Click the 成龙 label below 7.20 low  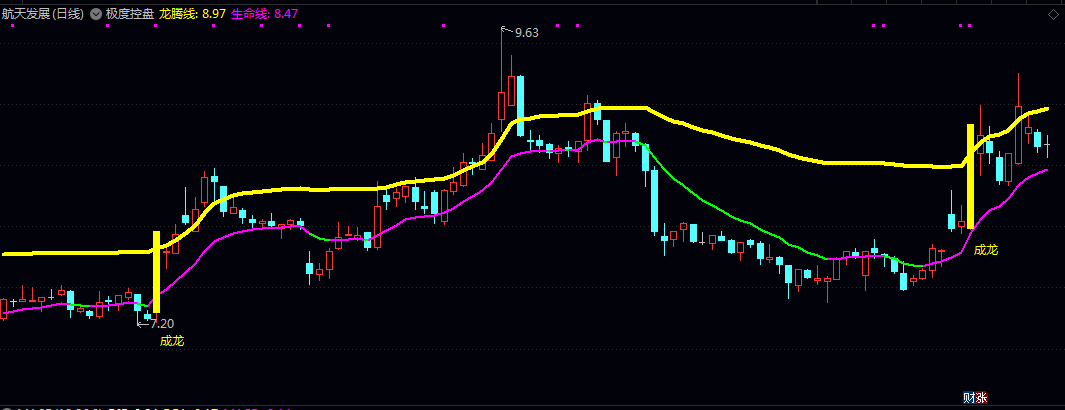pyautogui.click(x=172, y=341)
